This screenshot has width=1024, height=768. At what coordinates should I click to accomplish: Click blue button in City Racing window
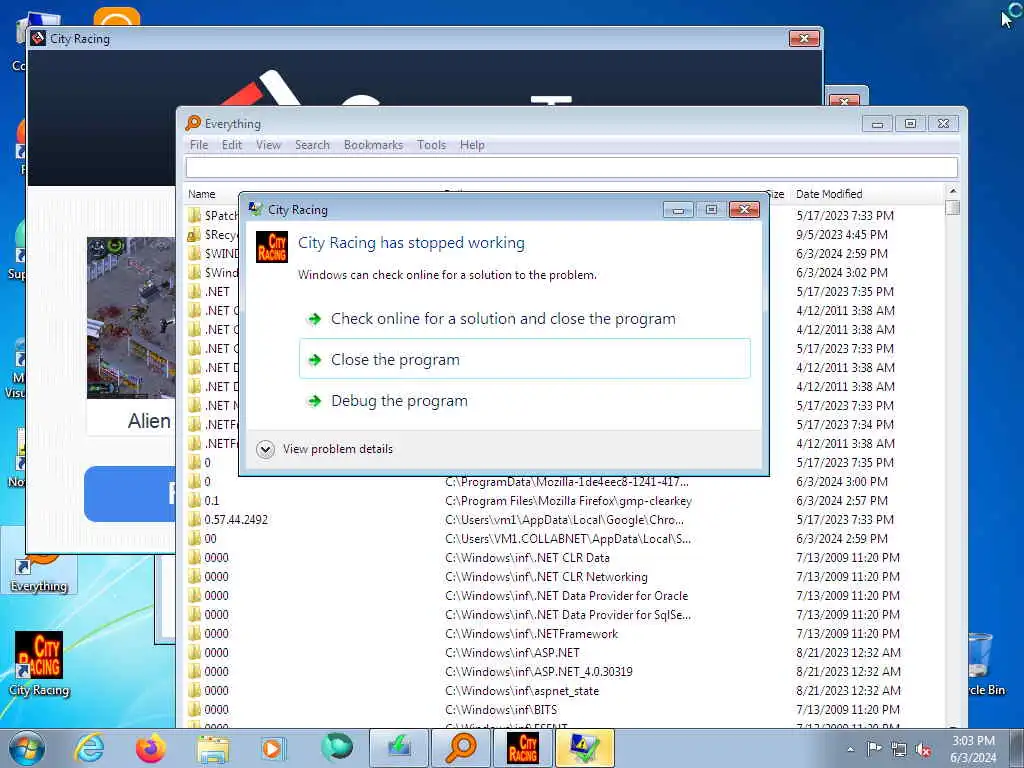click(130, 494)
